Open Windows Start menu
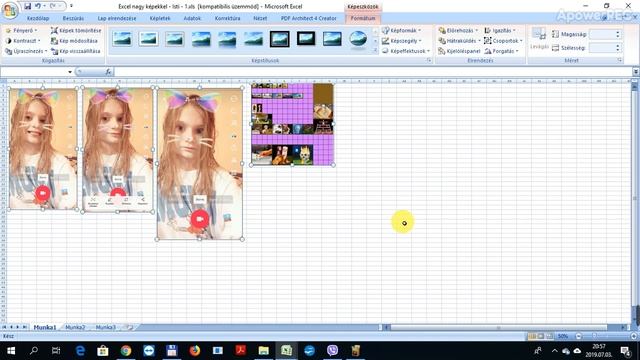640x360 pixels. coord(11,351)
